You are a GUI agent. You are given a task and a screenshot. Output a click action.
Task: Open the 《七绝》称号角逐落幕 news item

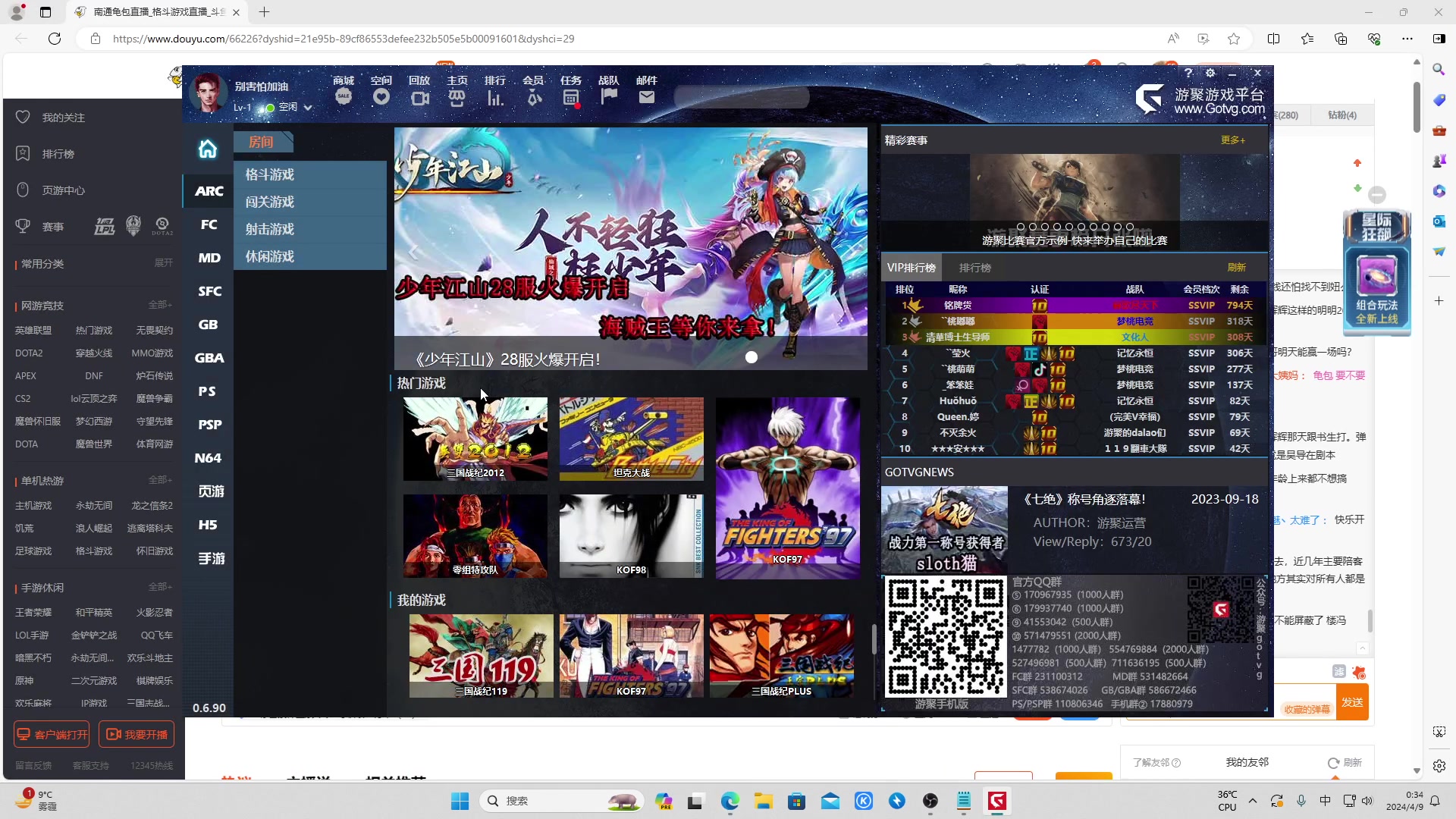(x=1075, y=530)
